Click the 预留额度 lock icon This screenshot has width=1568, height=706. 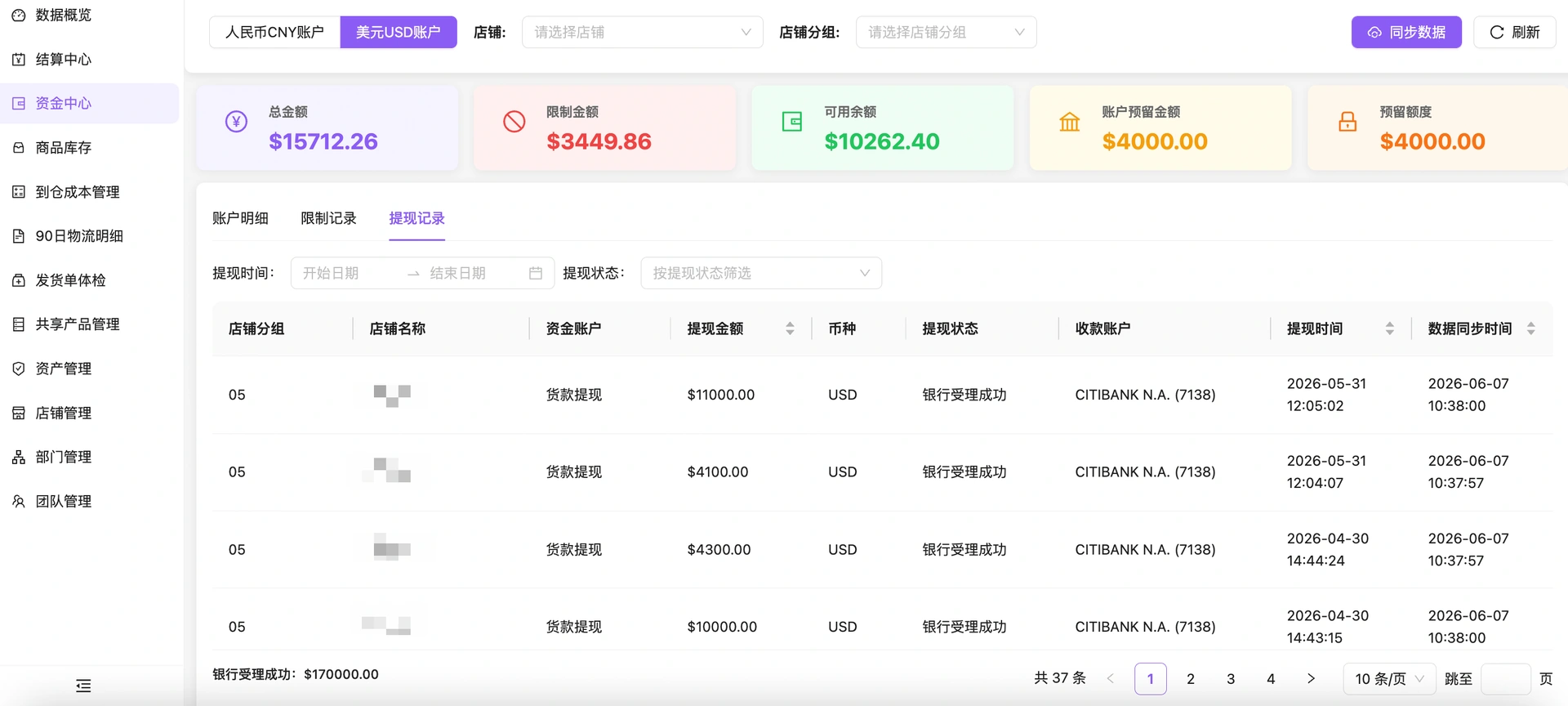(1347, 123)
